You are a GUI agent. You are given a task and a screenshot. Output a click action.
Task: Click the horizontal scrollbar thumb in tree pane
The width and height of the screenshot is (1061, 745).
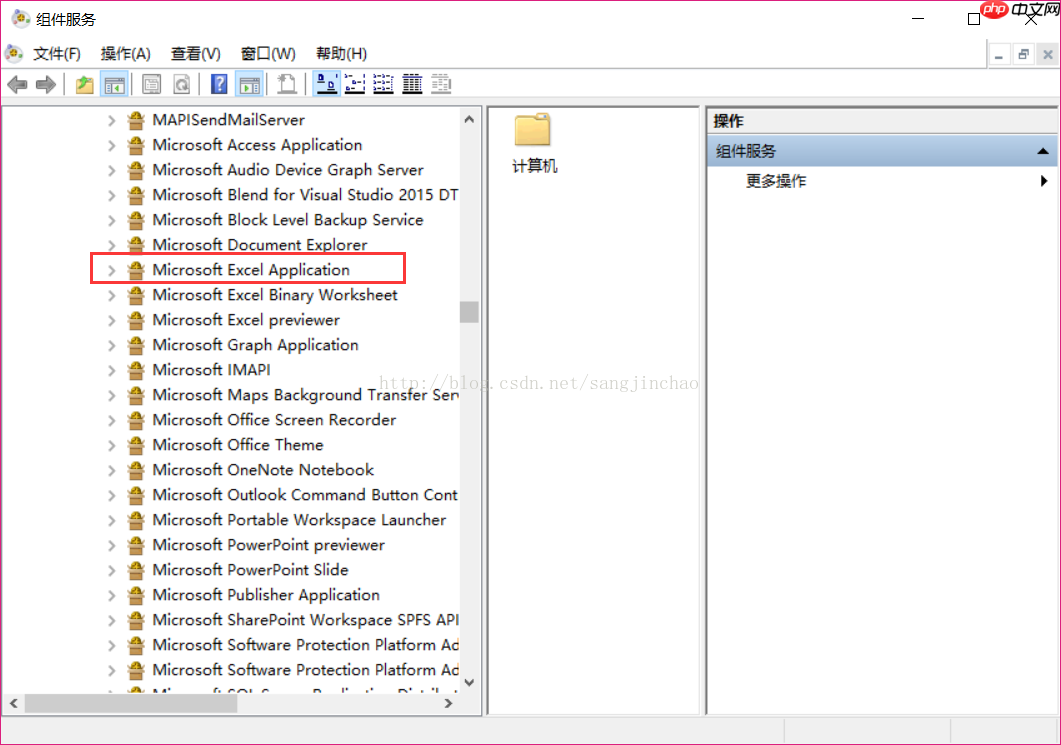click(131, 704)
